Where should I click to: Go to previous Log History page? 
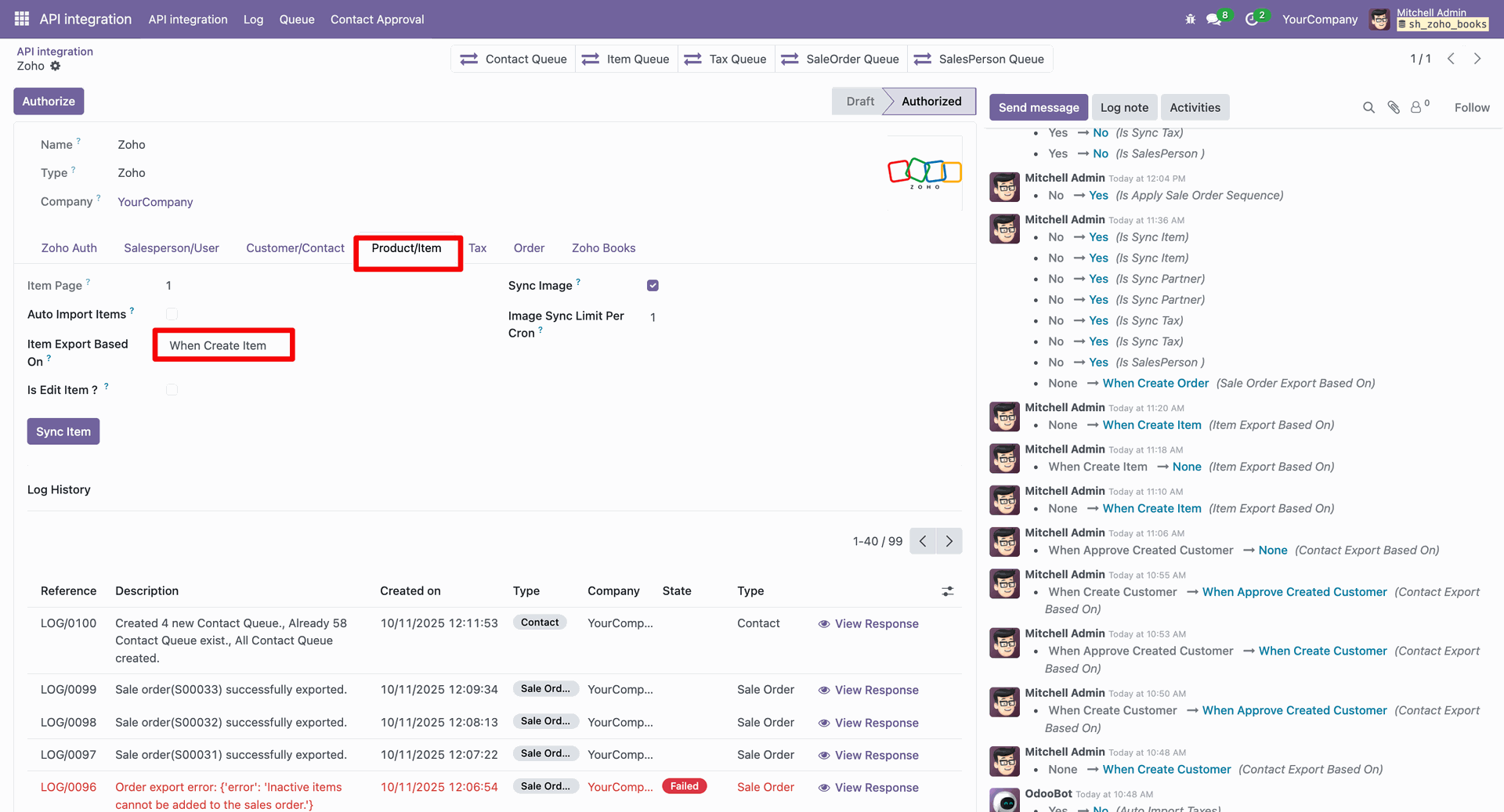(x=923, y=541)
